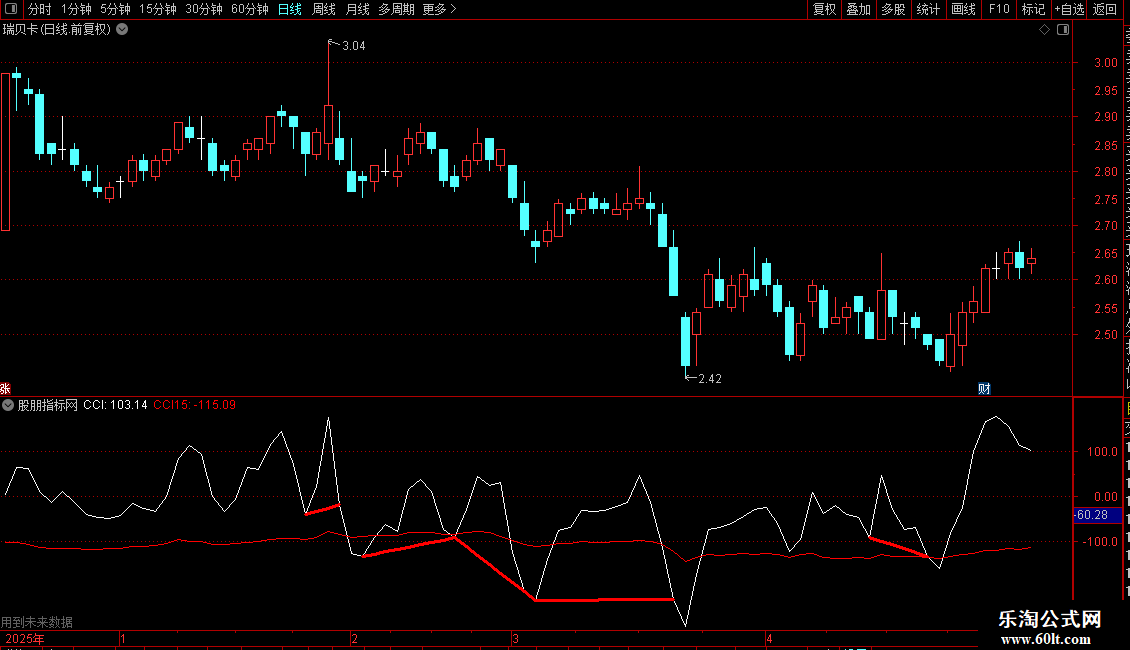Click the panel layout icon at top-left
The image size is (1130, 650).
click(11, 9)
